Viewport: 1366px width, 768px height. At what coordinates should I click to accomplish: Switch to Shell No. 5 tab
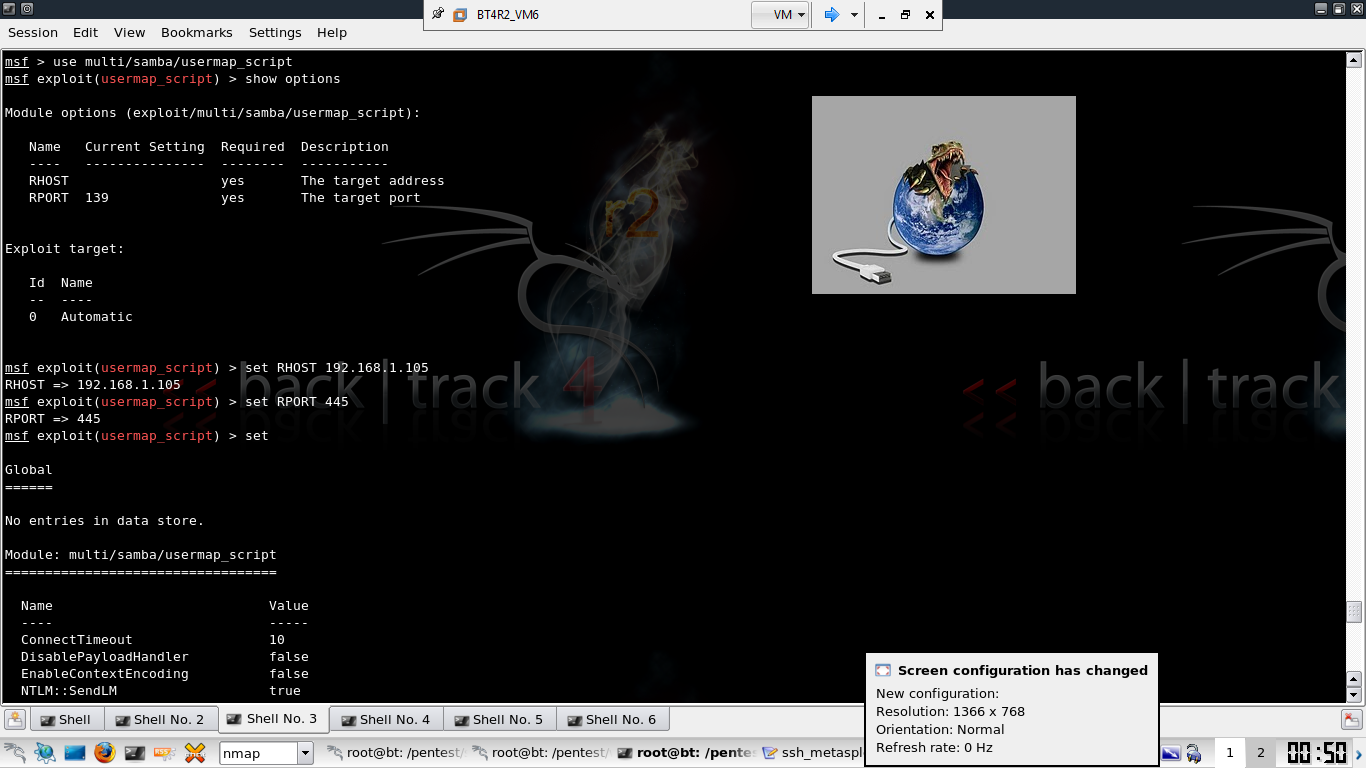499,719
